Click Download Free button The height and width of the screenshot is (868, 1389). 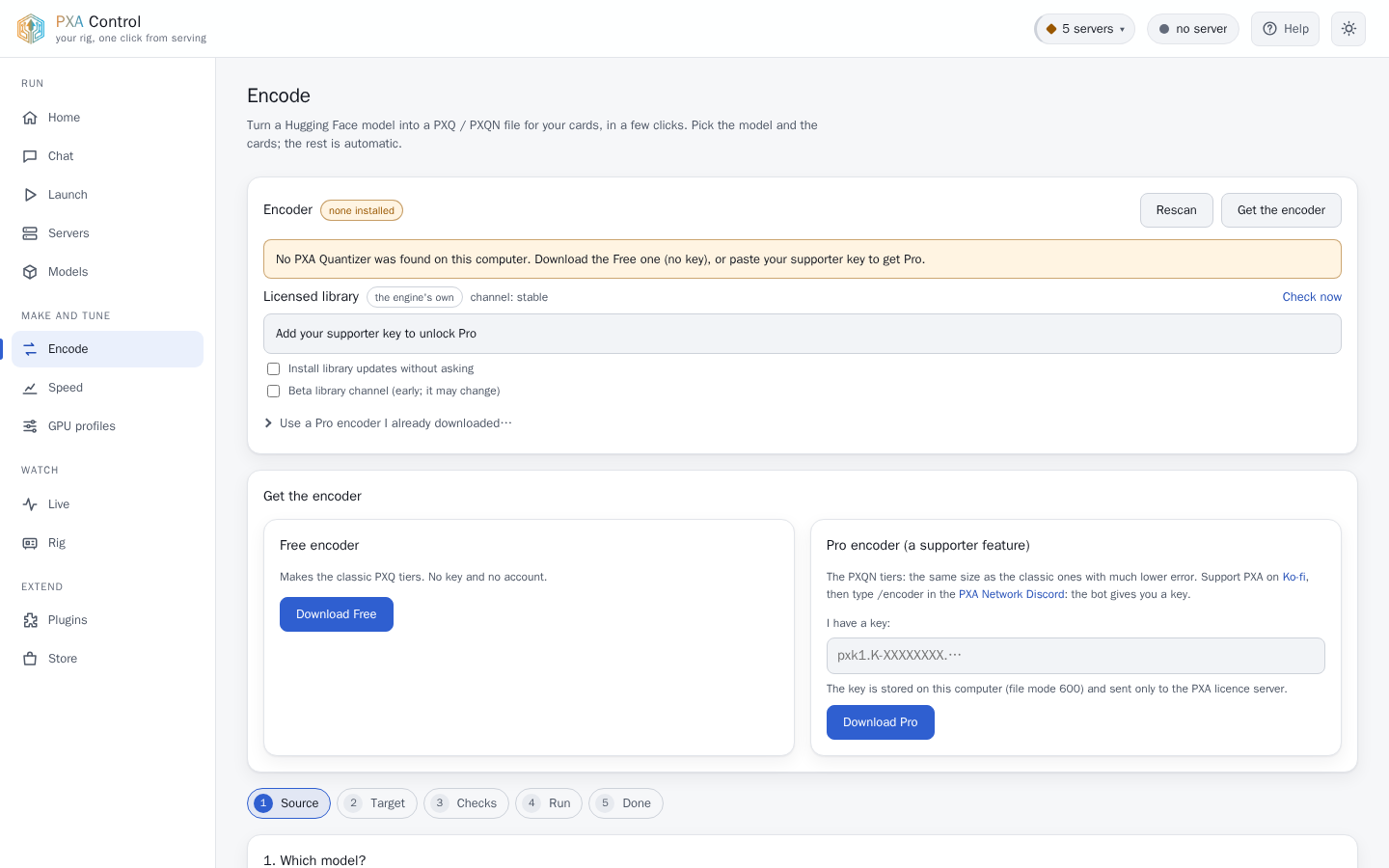point(337,614)
